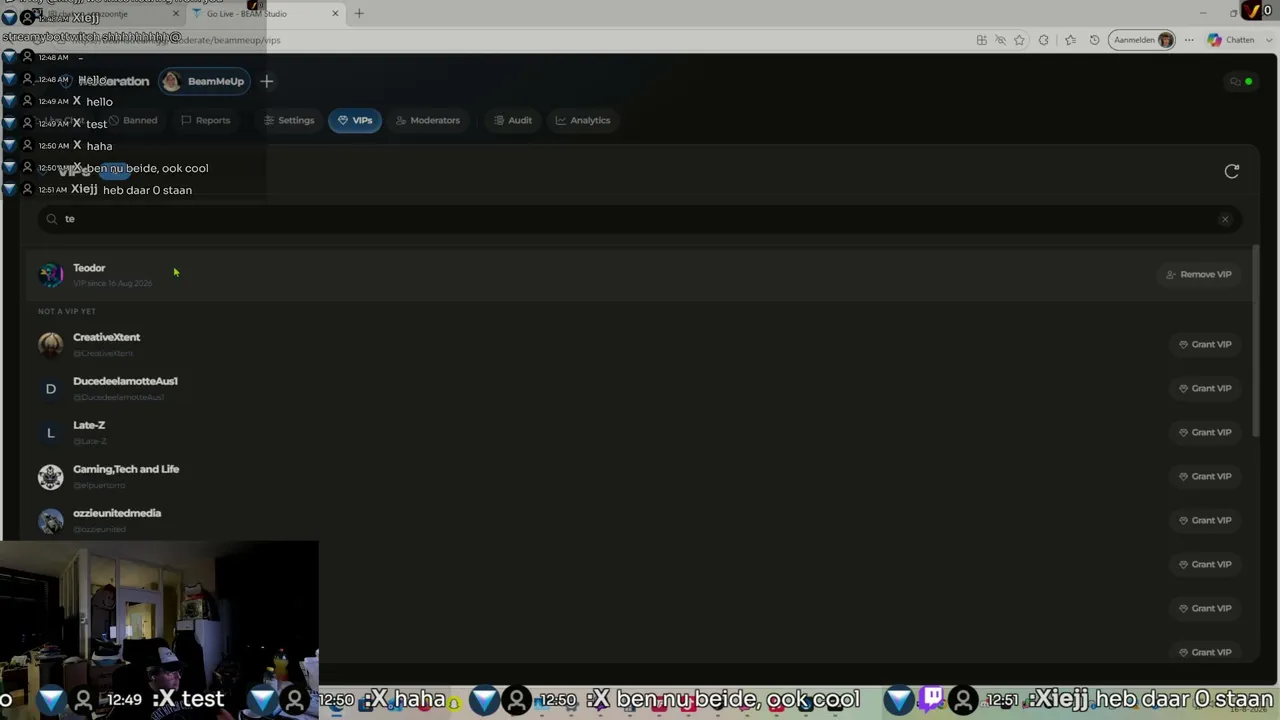This screenshot has height=720, width=1280.
Task: Open the Reports tab
Action: pos(205,120)
